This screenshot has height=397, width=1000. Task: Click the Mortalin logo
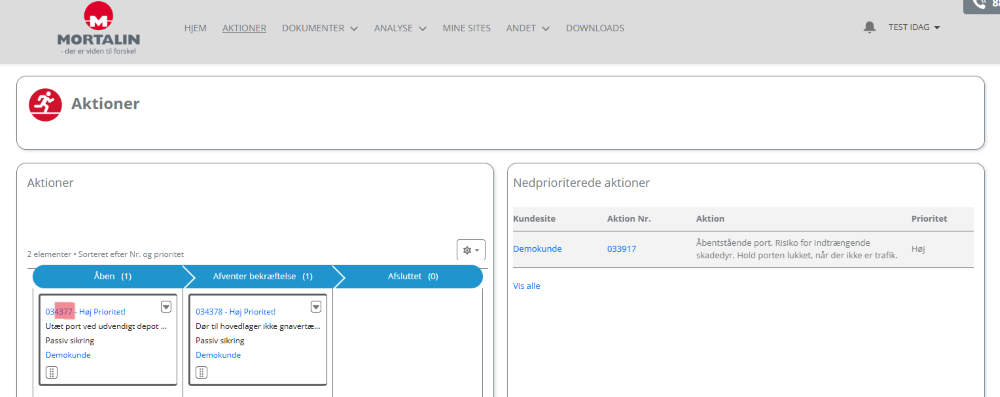[98, 28]
